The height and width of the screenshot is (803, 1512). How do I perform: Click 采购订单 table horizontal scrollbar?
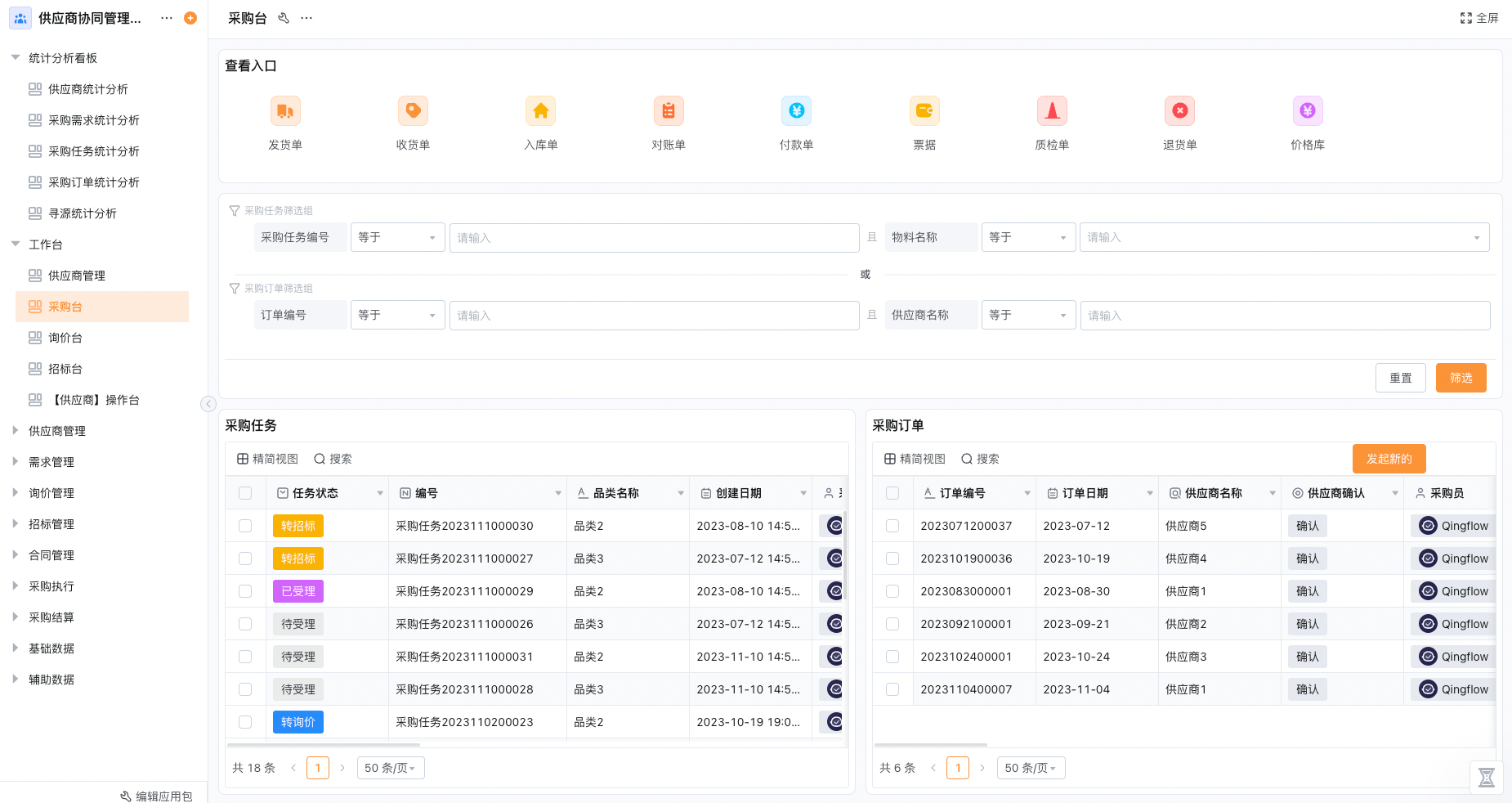pyautogui.click(x=931, y=745)
